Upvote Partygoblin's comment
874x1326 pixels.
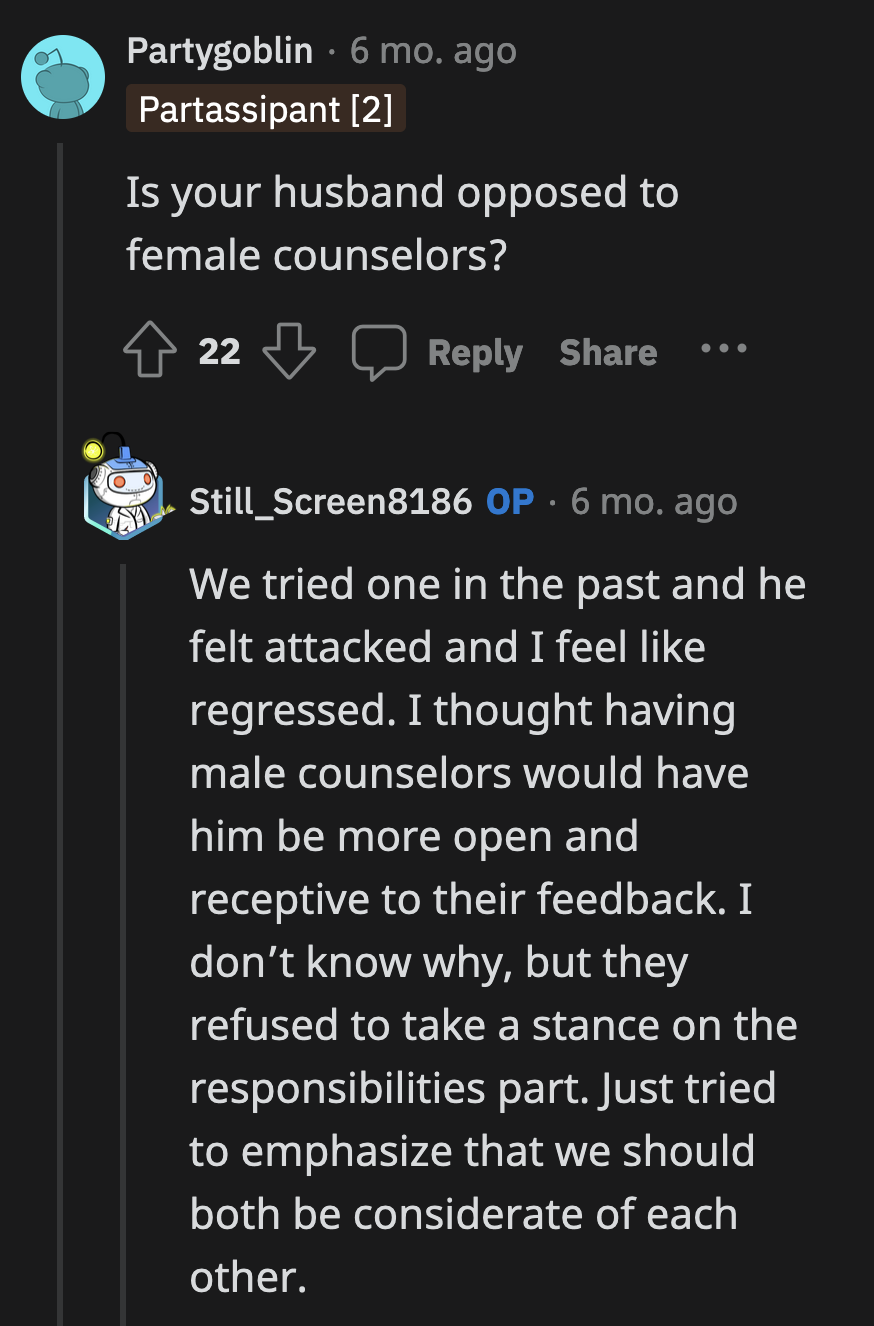pos(150,349)
